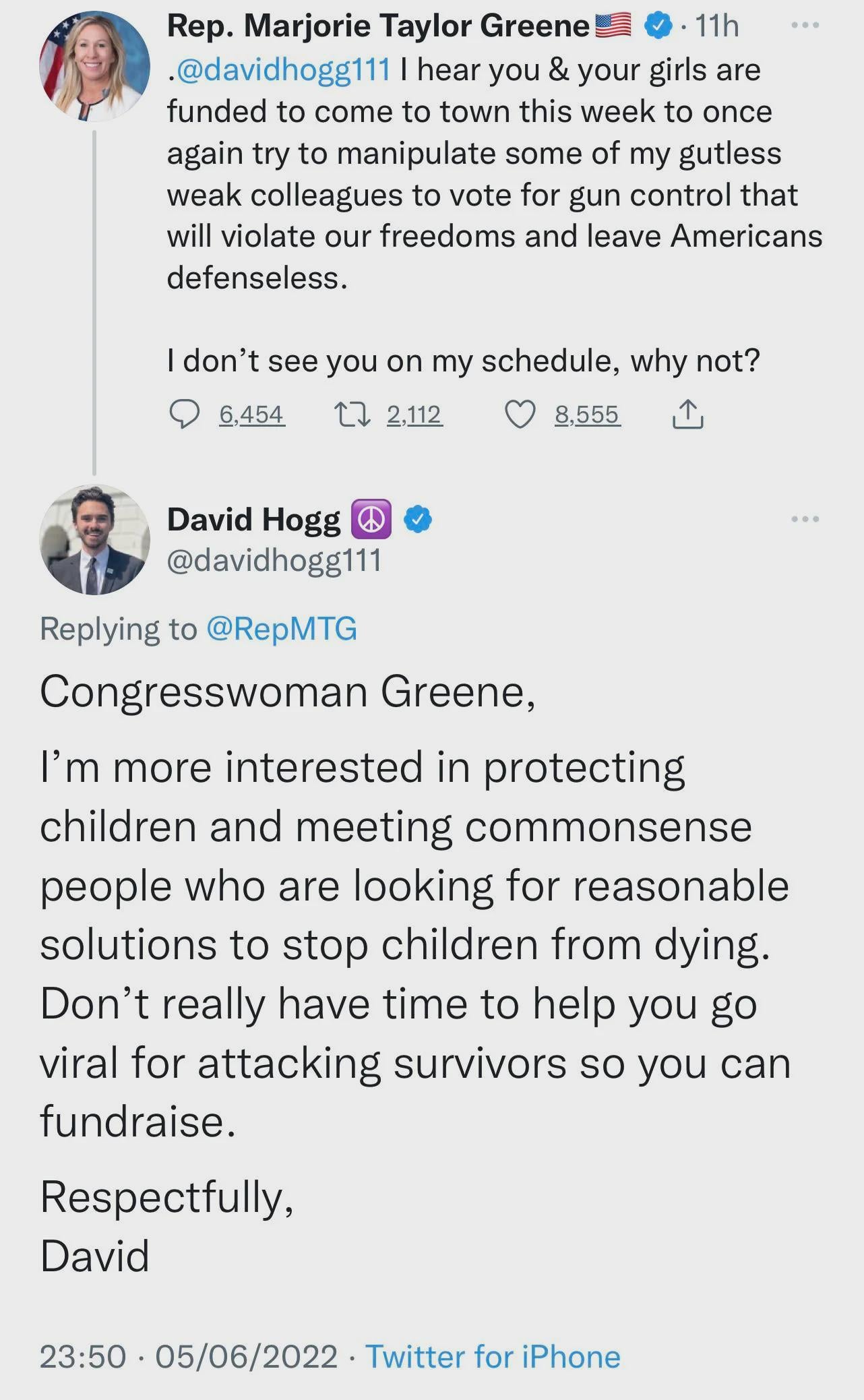View the 6,454 replies count
Viewport: 864px width, 1400px height.
[x=251, y=414]
